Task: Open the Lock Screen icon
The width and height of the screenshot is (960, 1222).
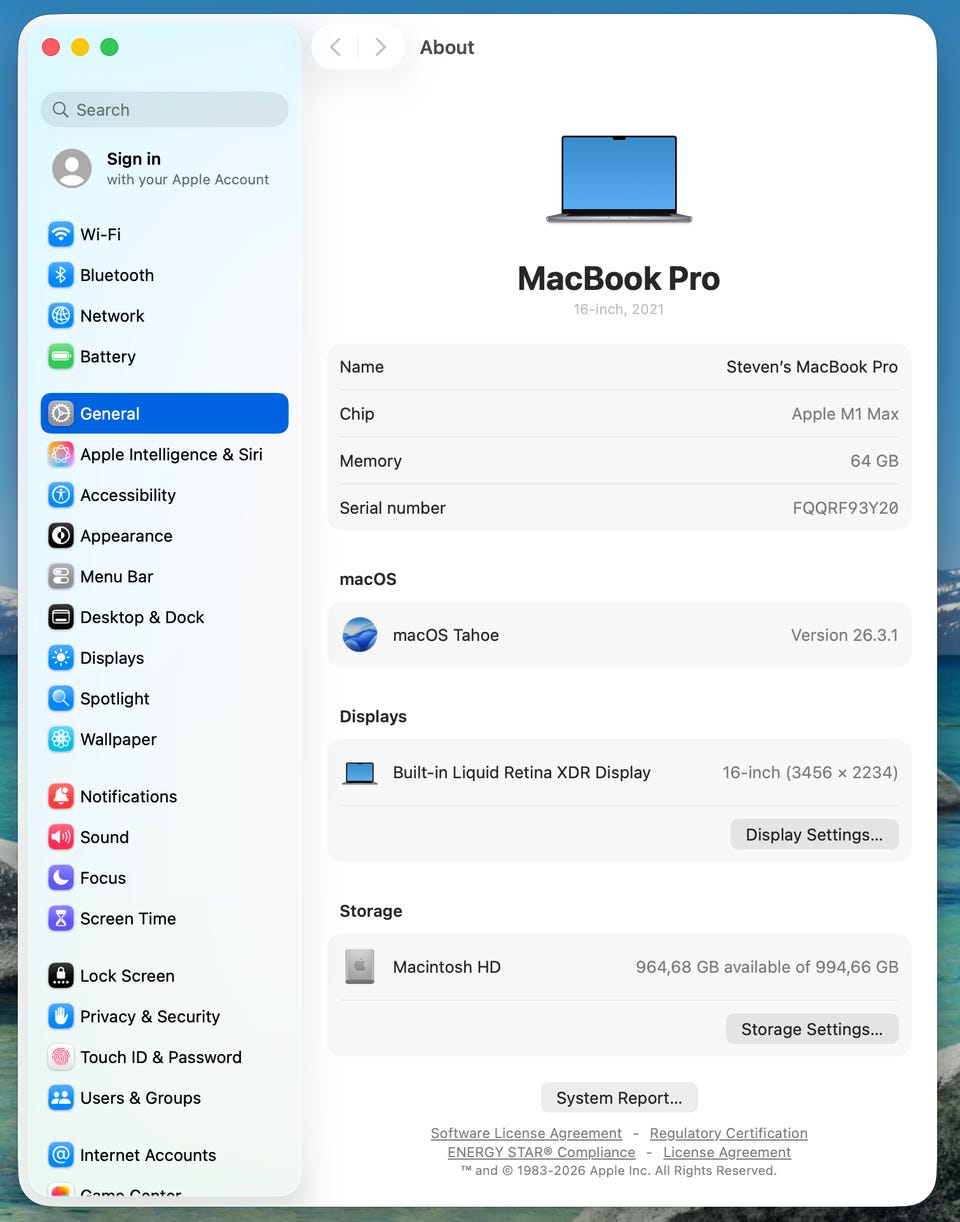Action: (x=61, y=976)
